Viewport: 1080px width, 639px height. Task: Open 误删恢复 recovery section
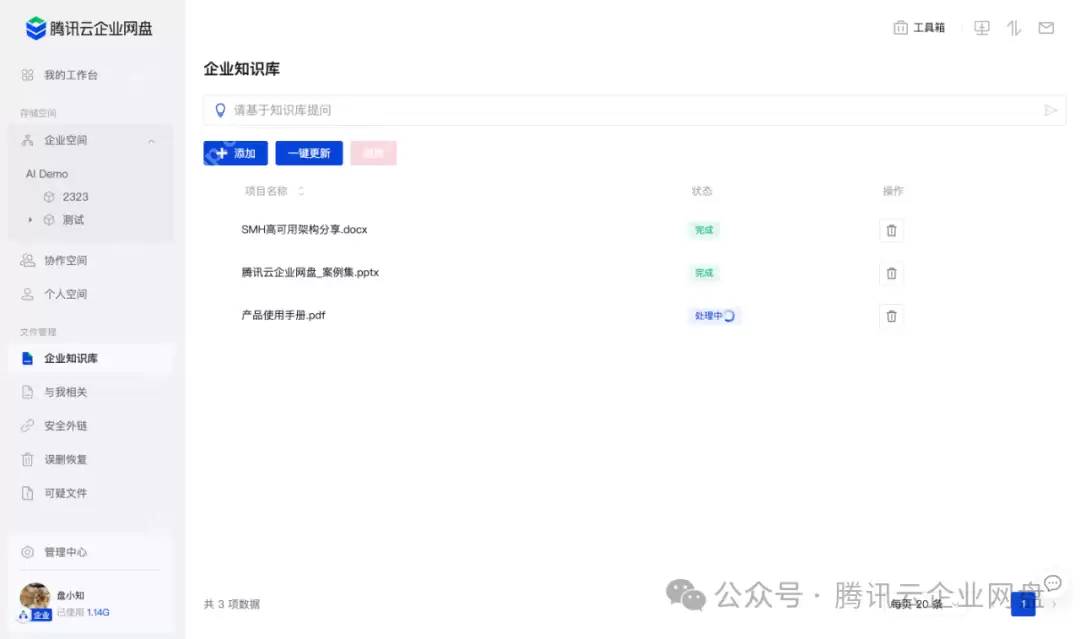[x=70, y=459]
